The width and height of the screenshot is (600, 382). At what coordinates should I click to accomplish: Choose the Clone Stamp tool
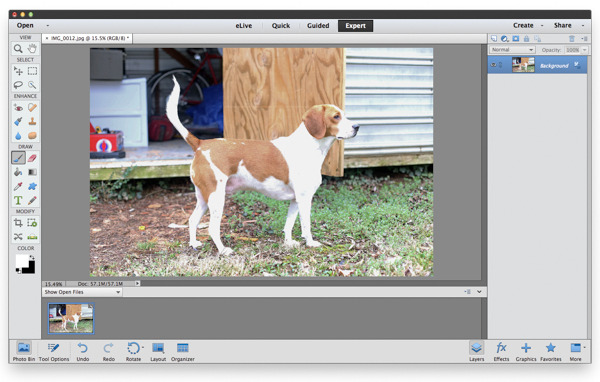33,121
